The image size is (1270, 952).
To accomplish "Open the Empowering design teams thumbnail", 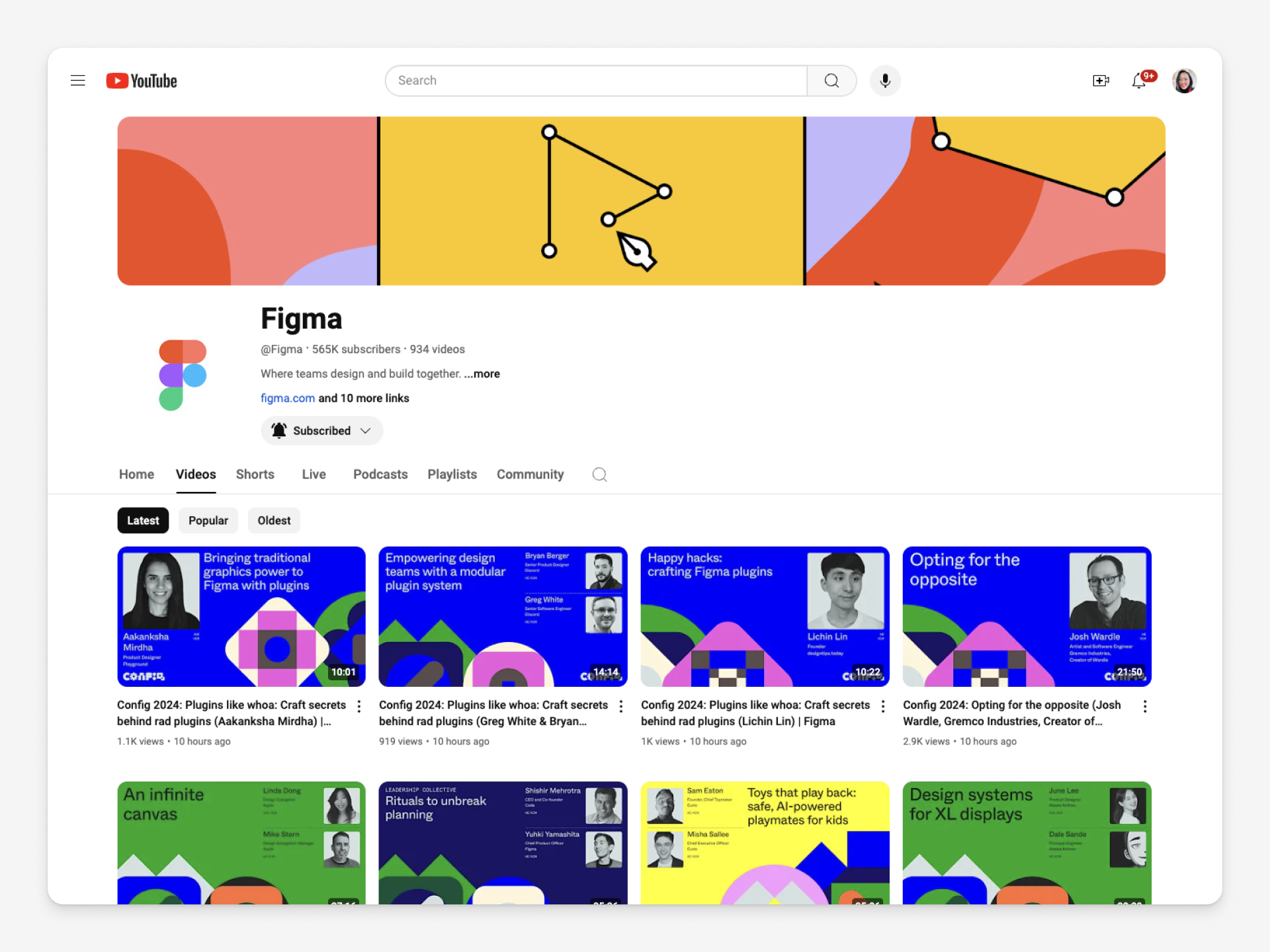I will (503, 616).
